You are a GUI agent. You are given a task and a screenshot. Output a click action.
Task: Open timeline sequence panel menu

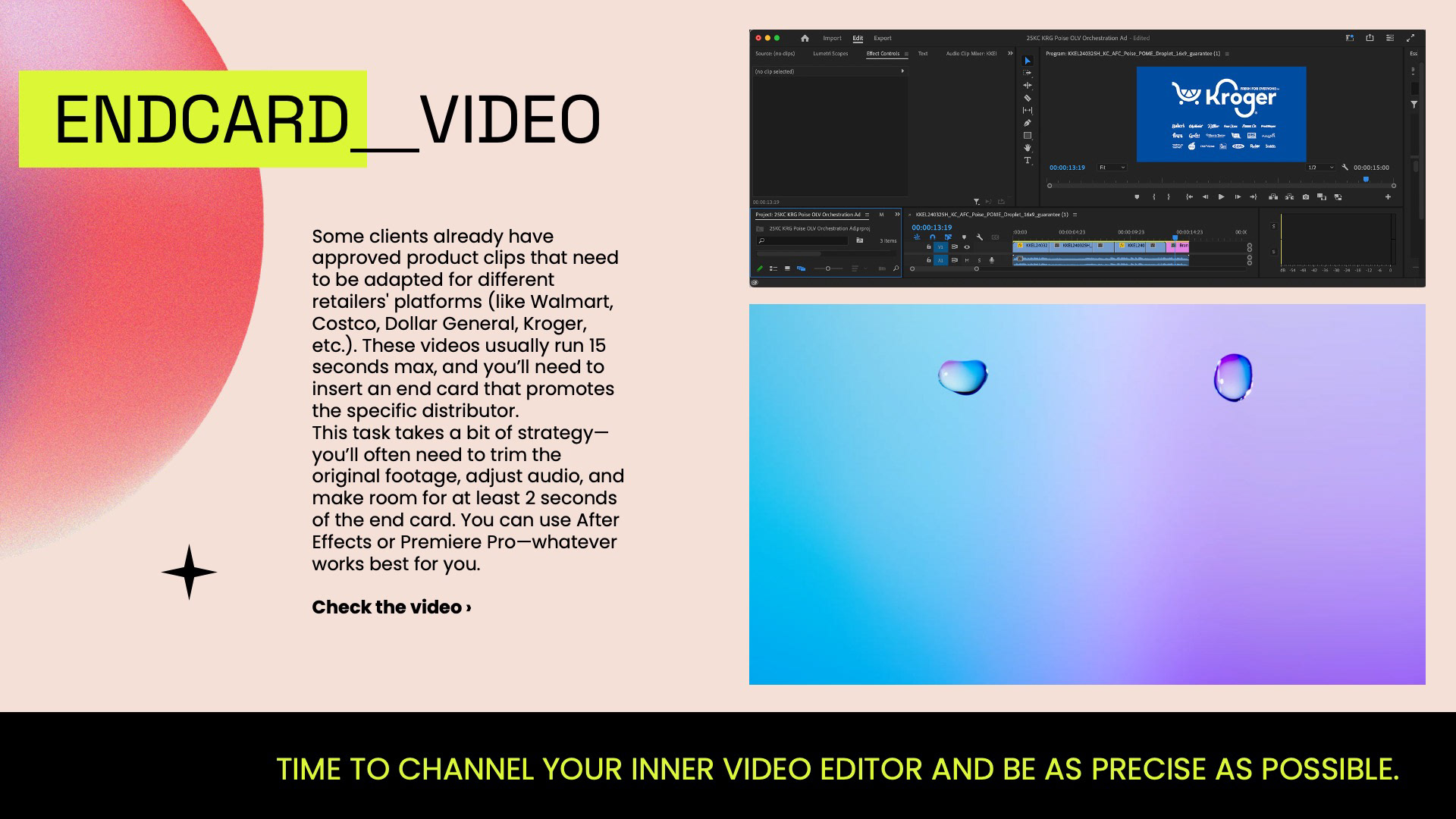click(x=1075, y=215)
